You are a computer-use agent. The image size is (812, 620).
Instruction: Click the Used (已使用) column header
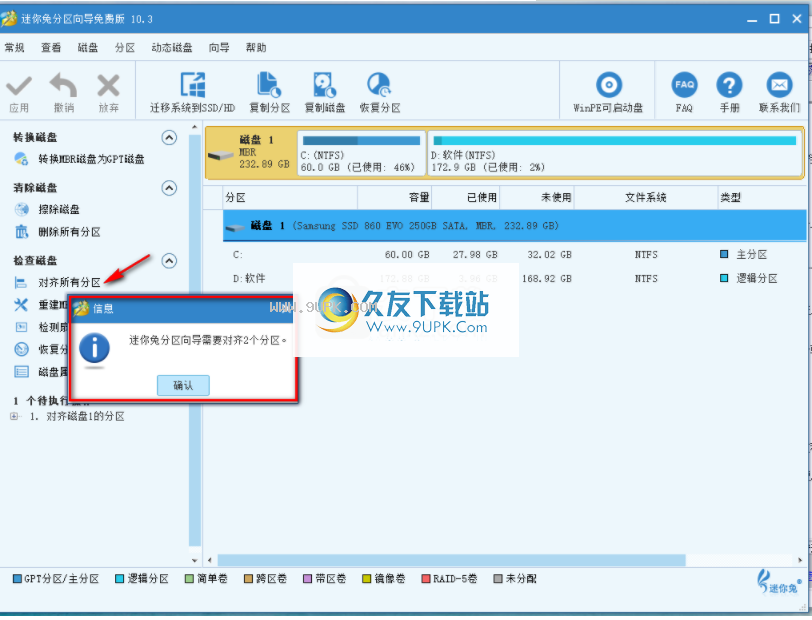[x=466, y=197]
